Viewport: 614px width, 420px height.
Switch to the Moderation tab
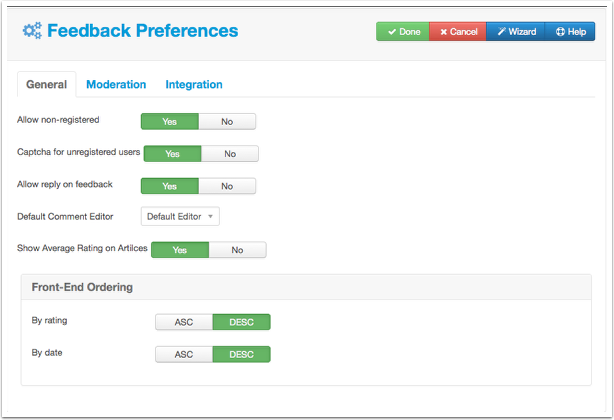pyautogui.click(x=116, y=85)
